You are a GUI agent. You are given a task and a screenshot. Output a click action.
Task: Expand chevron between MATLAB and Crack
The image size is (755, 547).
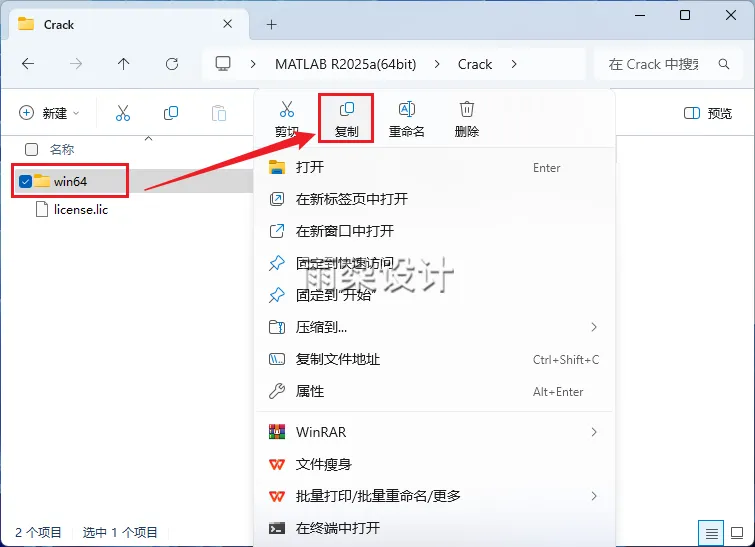pos(437,64)
